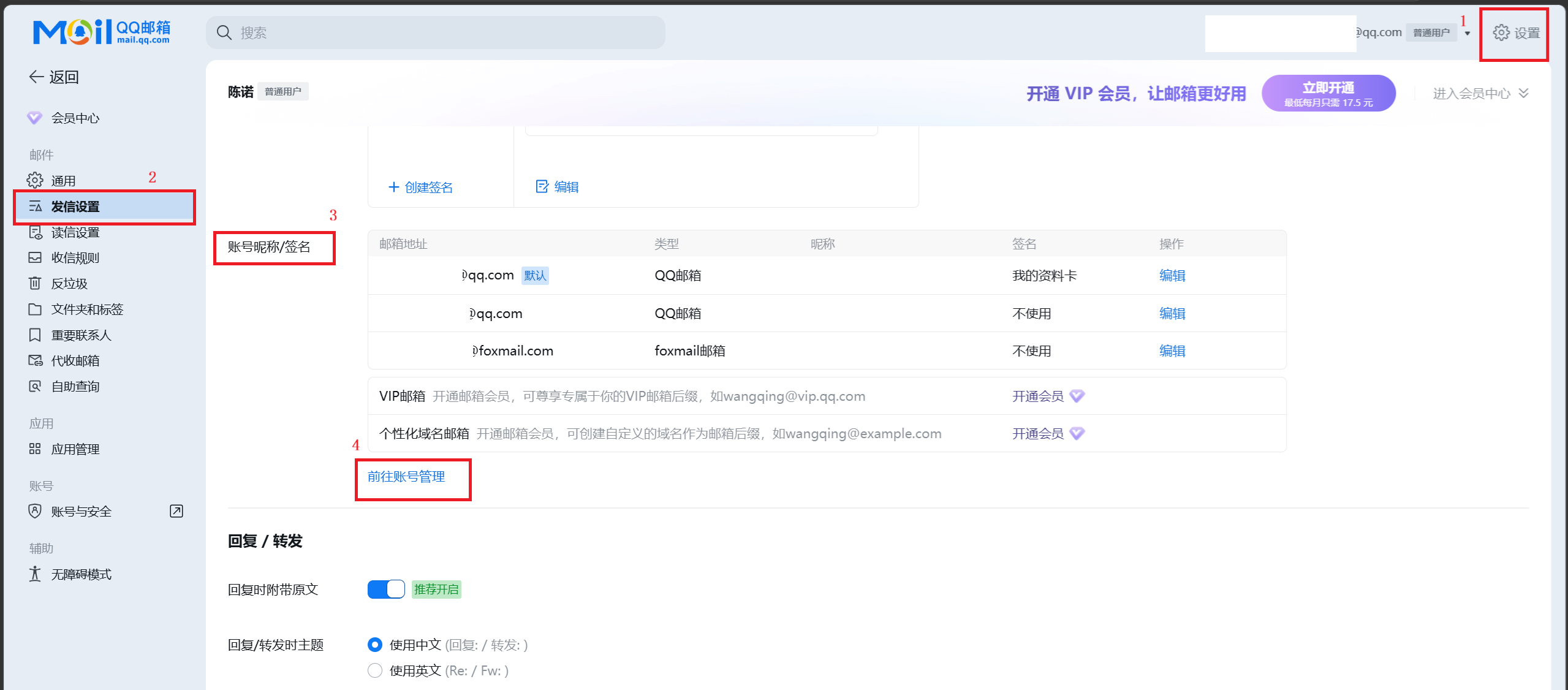The width and height of the screenshot is (1568, 690).
Task: Click 立即开通 VIP button
Action: pos(1328,93)
